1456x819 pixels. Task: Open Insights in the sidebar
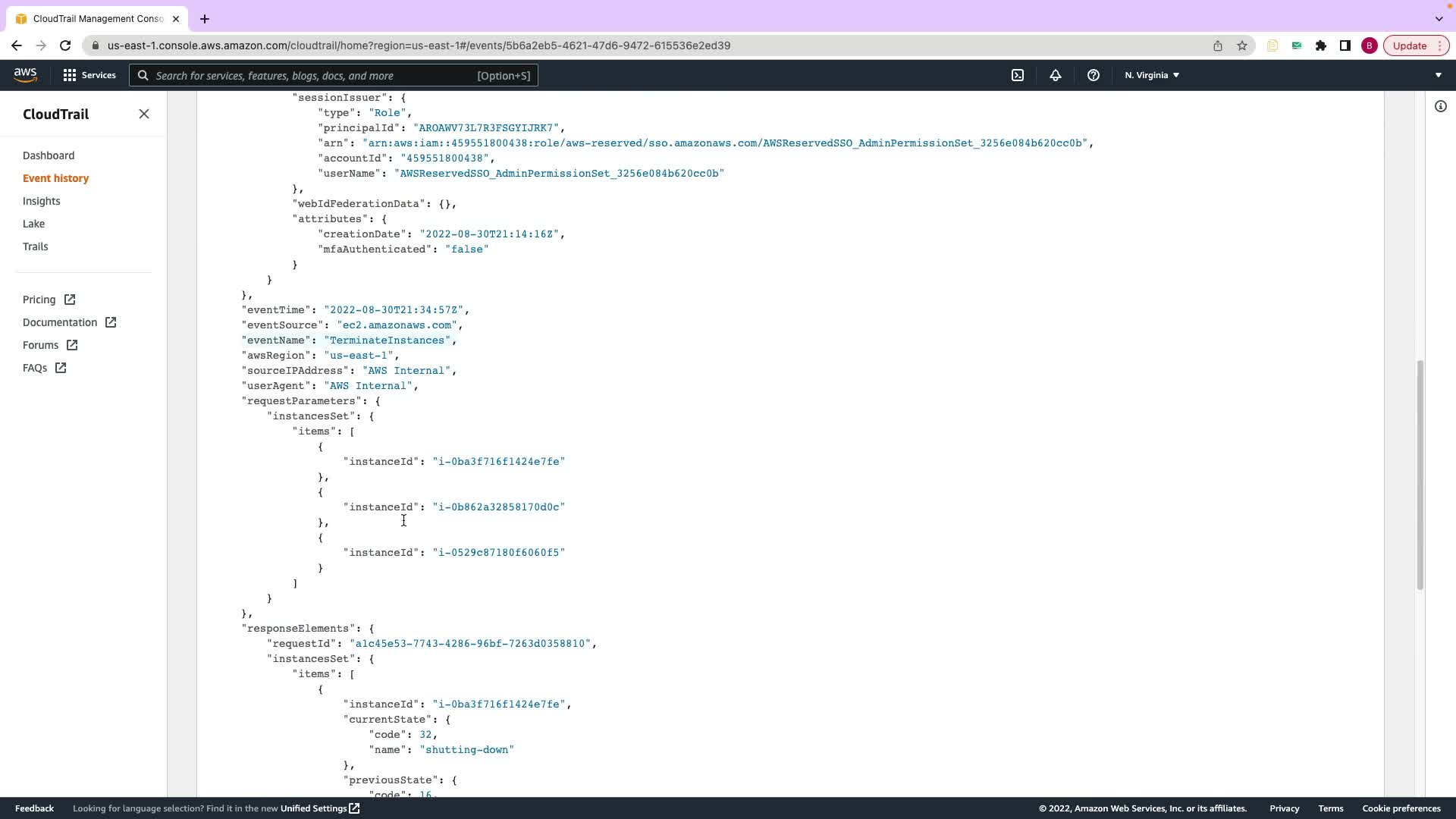pos(42,201)
